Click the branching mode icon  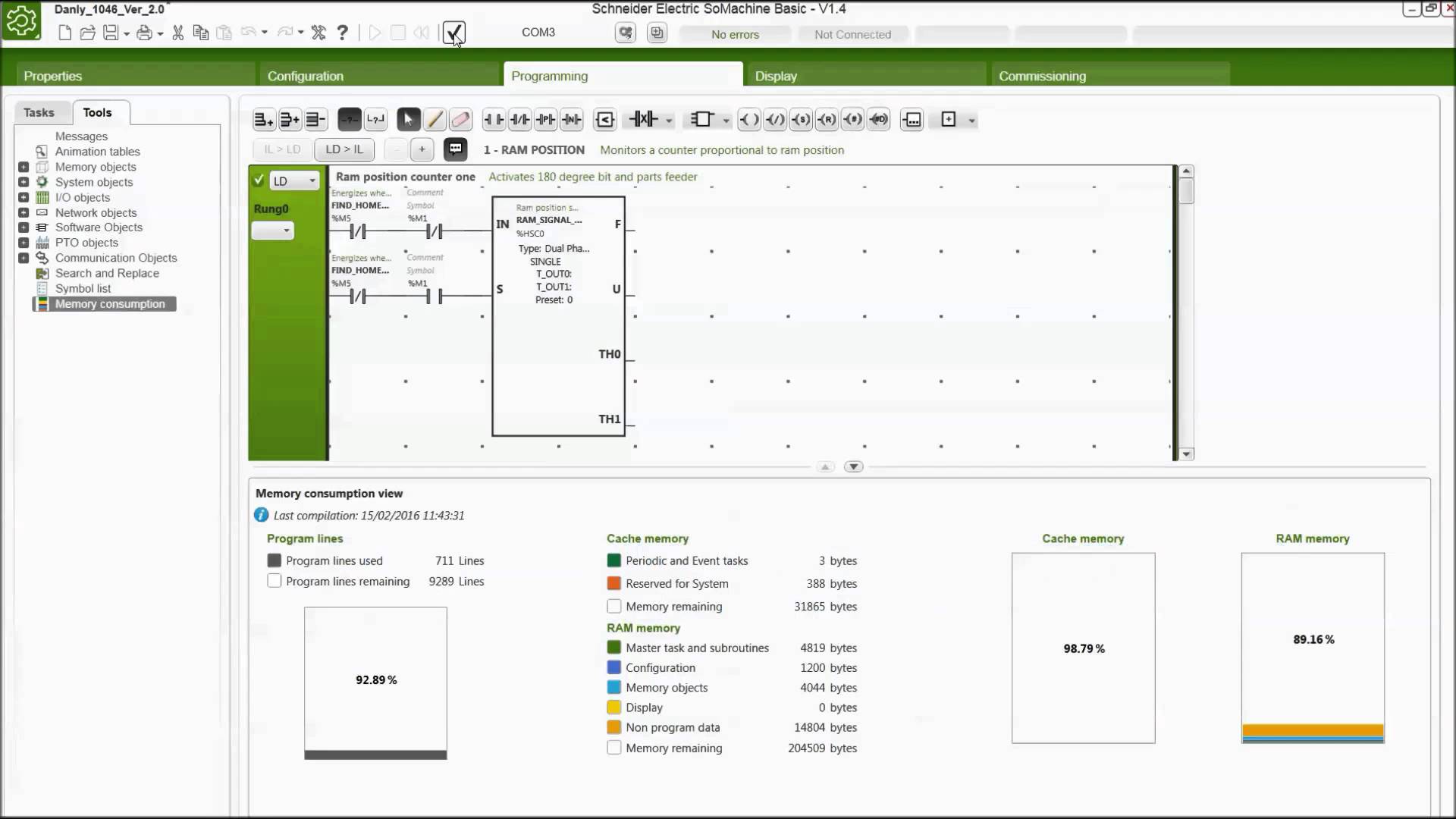pos(375,119)
